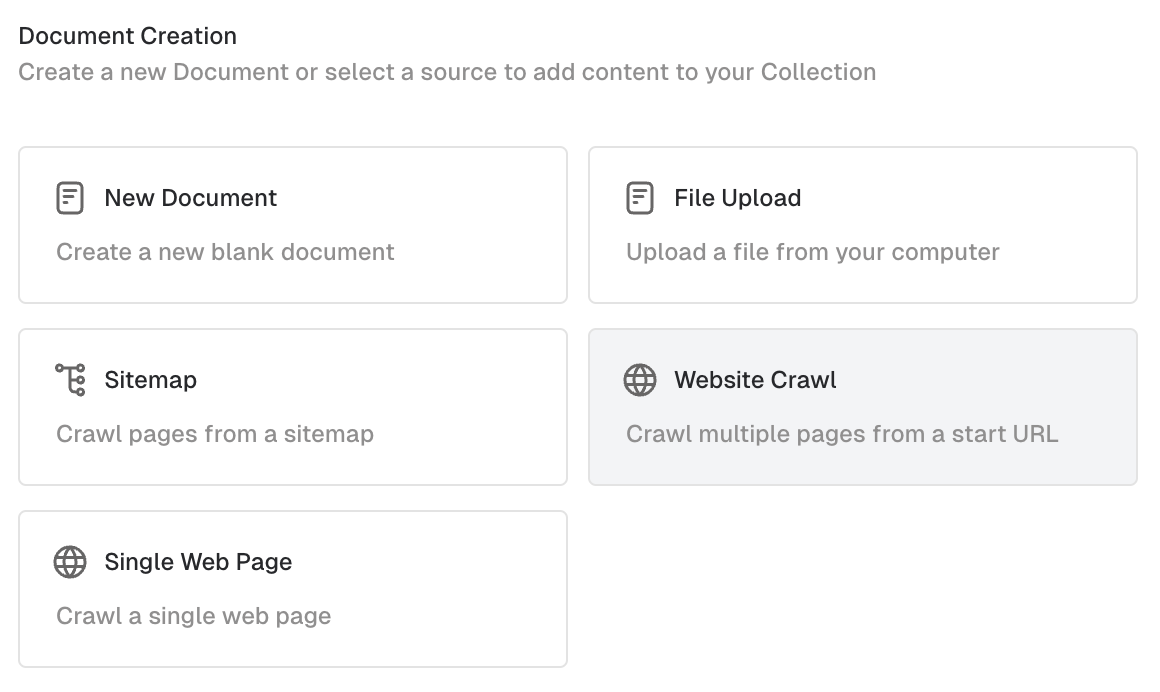Image resolution: width=1160 pixels, height=692 pixels.
Task: Click "Crawl a single web page" description
Action: tap(194, 617)
